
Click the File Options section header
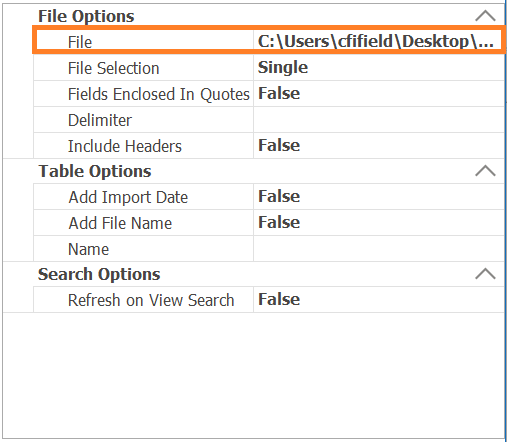[86, 16]
